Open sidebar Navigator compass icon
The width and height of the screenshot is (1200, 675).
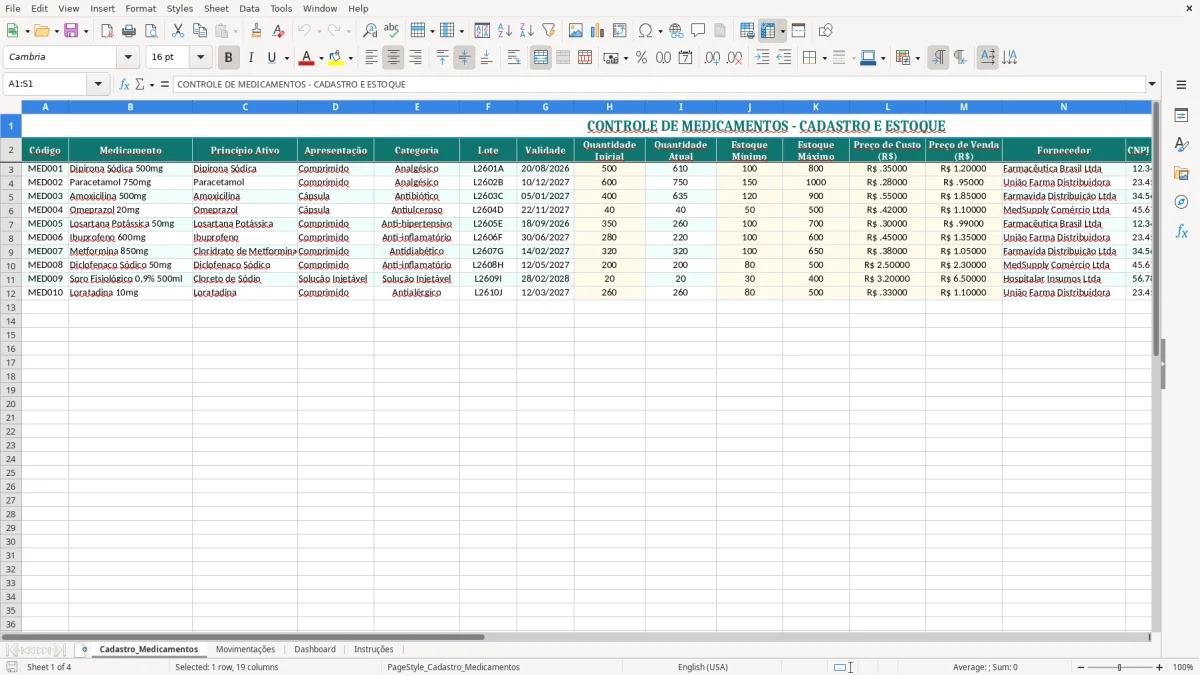pyautogui.click(x=1181, y=202)
